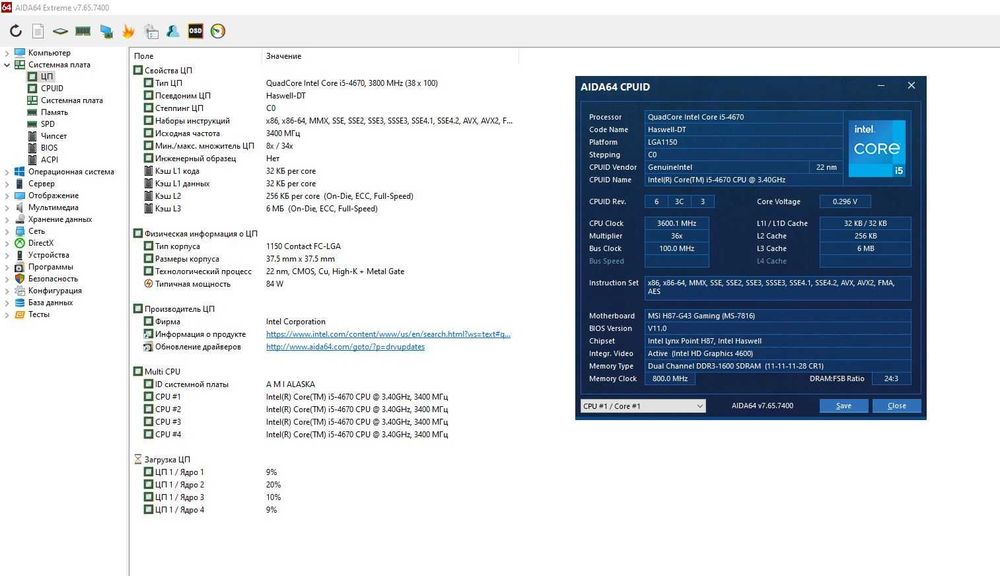Click the AIDA64 red 64 title bar icon
This screenshot has height=576, width=1000.
(x=6, y=7)
